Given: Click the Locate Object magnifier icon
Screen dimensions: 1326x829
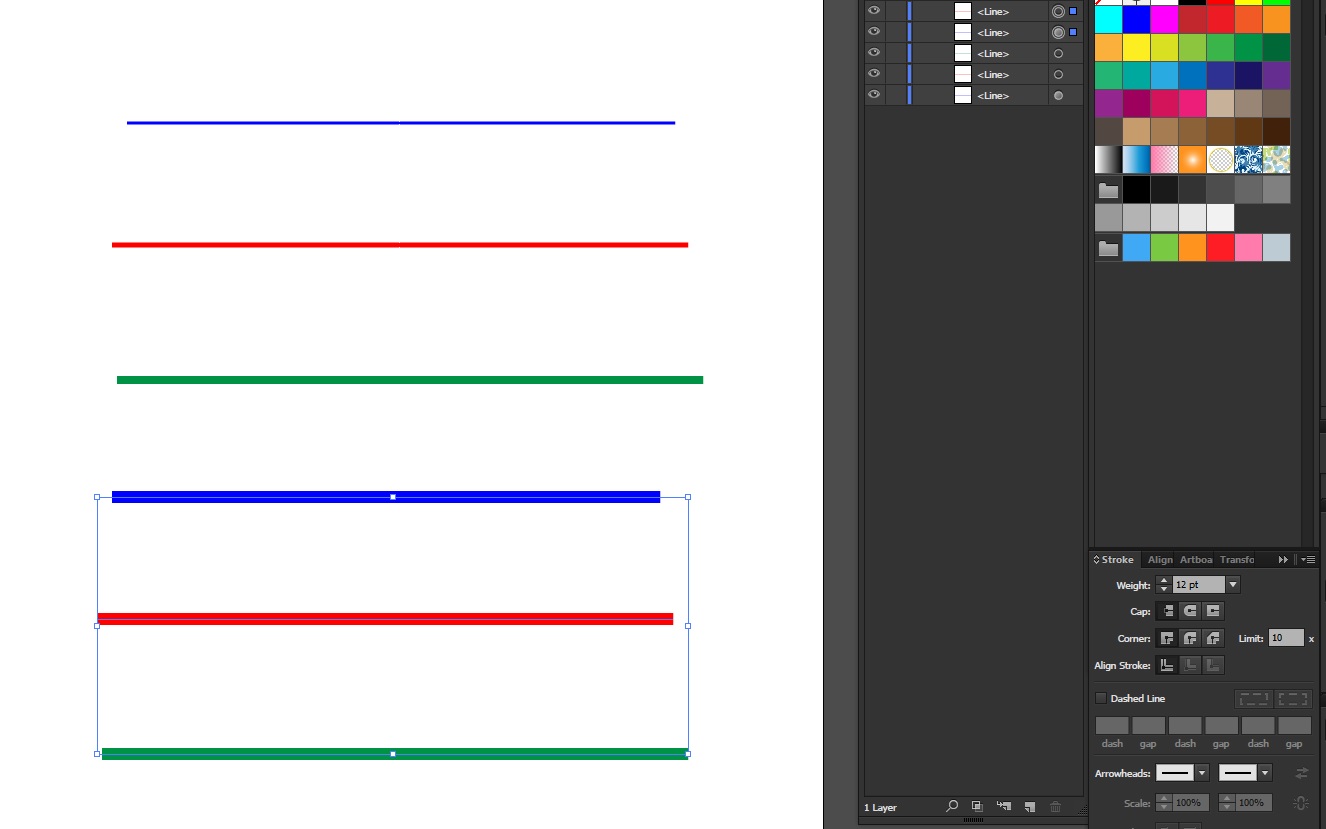Looking at the screenshot, I should point(952,806).
